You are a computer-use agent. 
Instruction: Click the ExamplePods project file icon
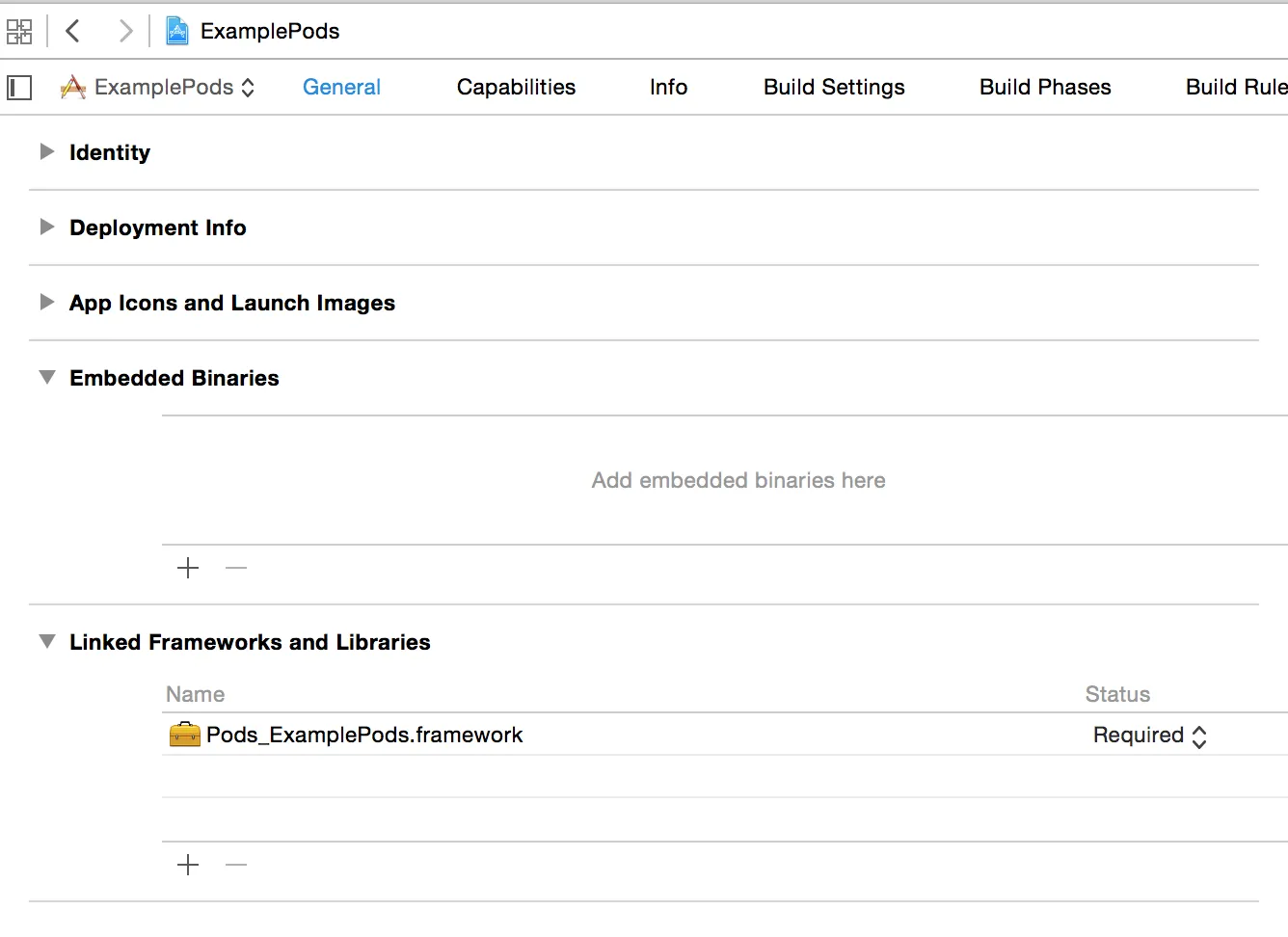coord(177,32)
